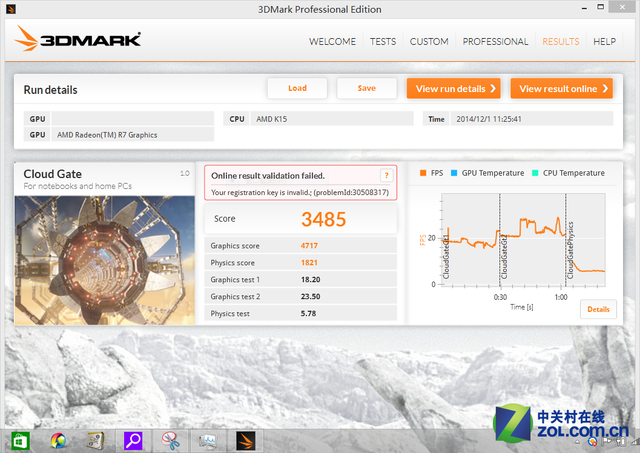The image size is (640, 453).
Task: Open the Windows Store taskbar icon
Action: (x=20, y=440)
